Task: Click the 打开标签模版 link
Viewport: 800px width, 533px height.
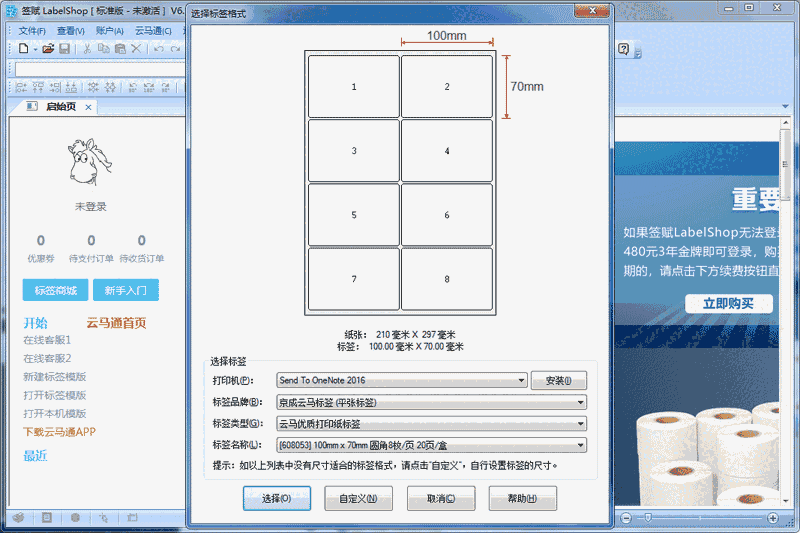Action: (55, 395)
